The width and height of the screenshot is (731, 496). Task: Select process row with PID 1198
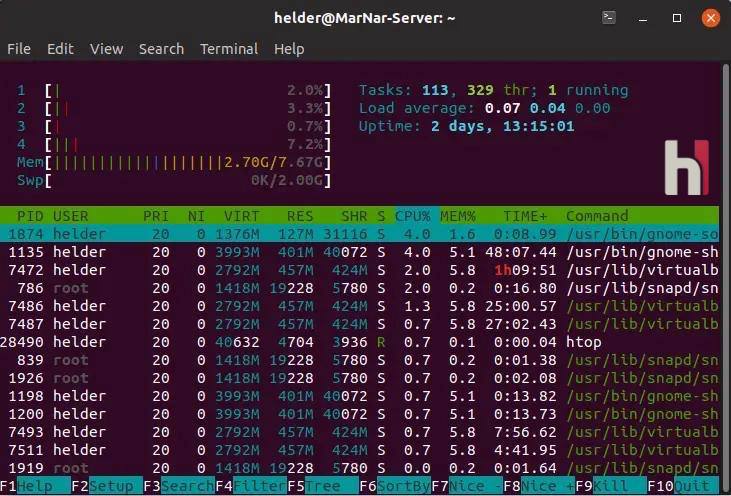(359, 396)
